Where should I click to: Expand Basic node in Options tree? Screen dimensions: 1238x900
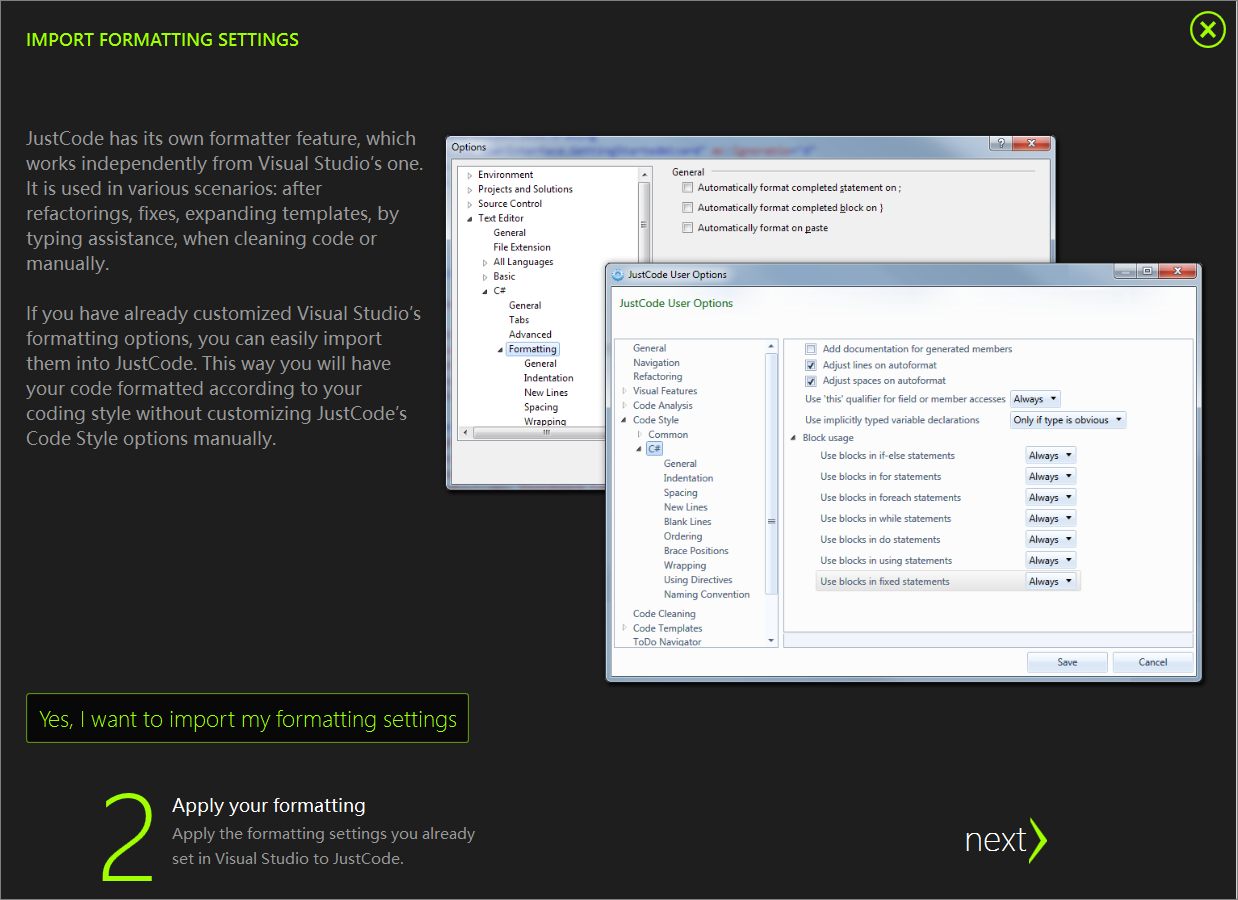coord(485,276)
